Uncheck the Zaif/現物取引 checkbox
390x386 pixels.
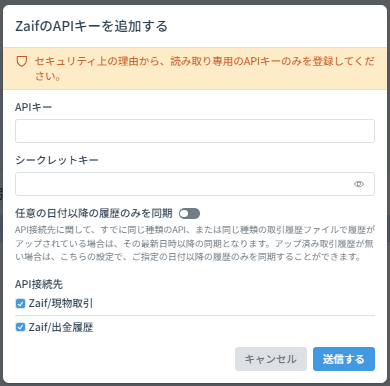coord(20,304)
